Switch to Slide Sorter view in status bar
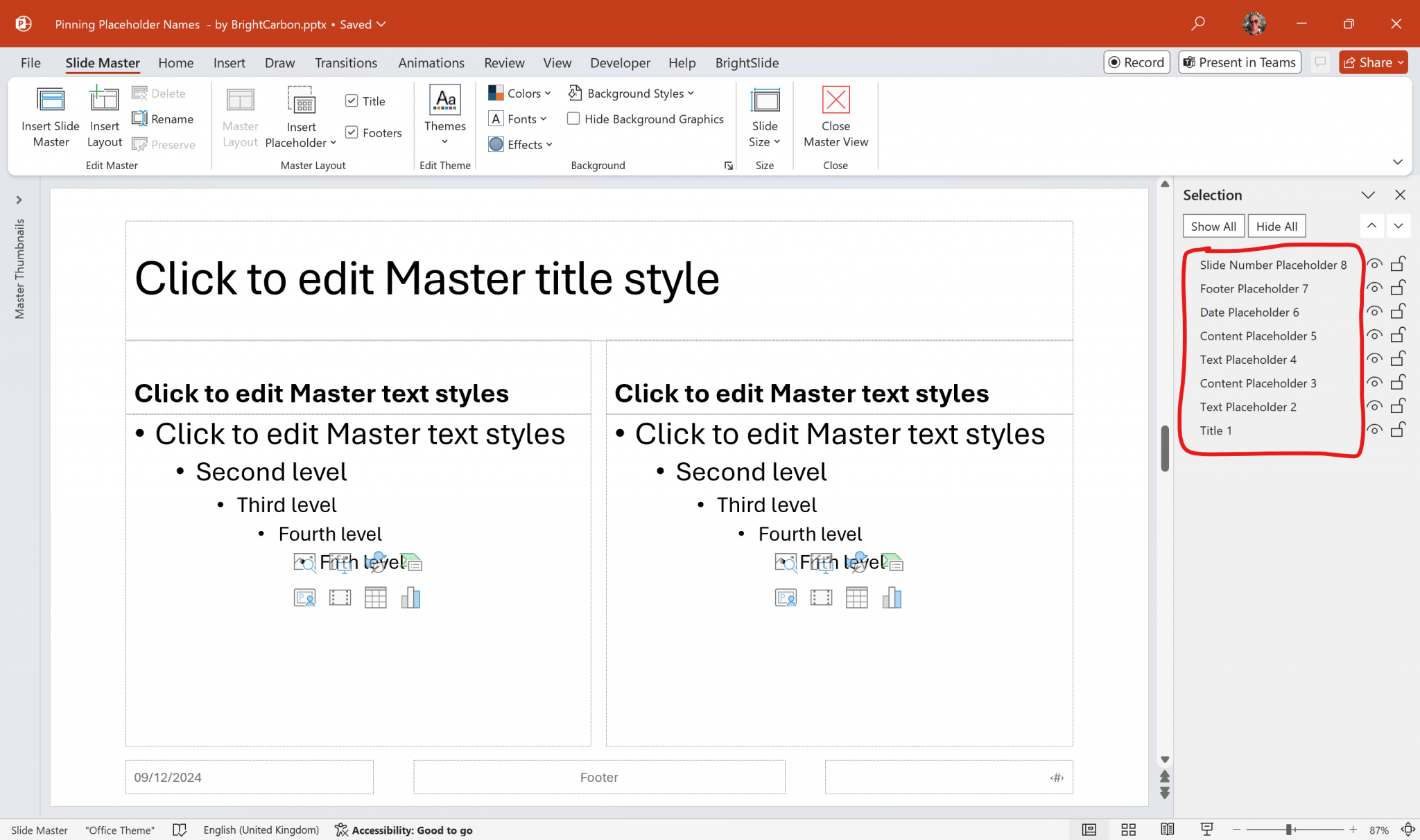The width and height of the screenshot is (1420, 840). point(1128,830)
